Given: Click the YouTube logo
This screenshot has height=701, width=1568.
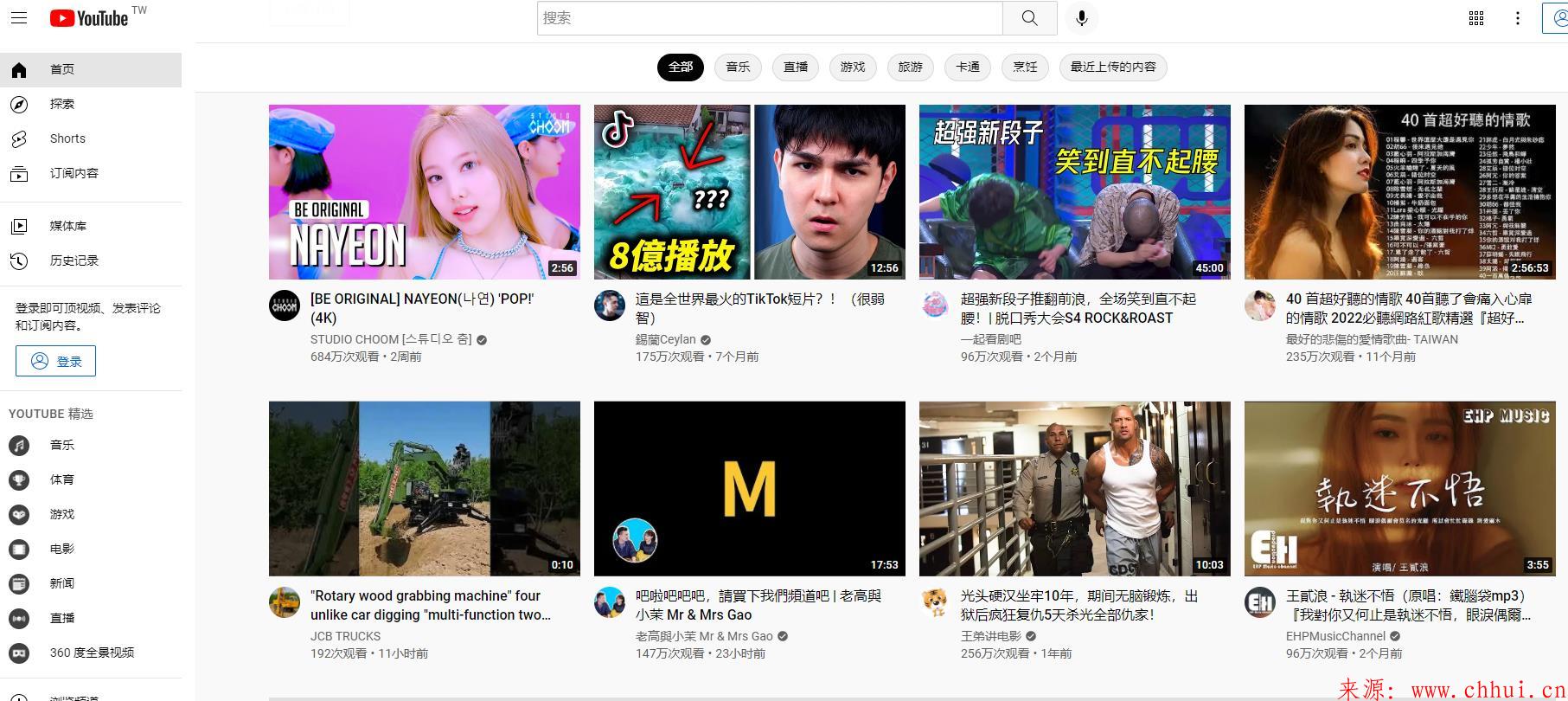Looking at the screenshot, I should point(89,18).
